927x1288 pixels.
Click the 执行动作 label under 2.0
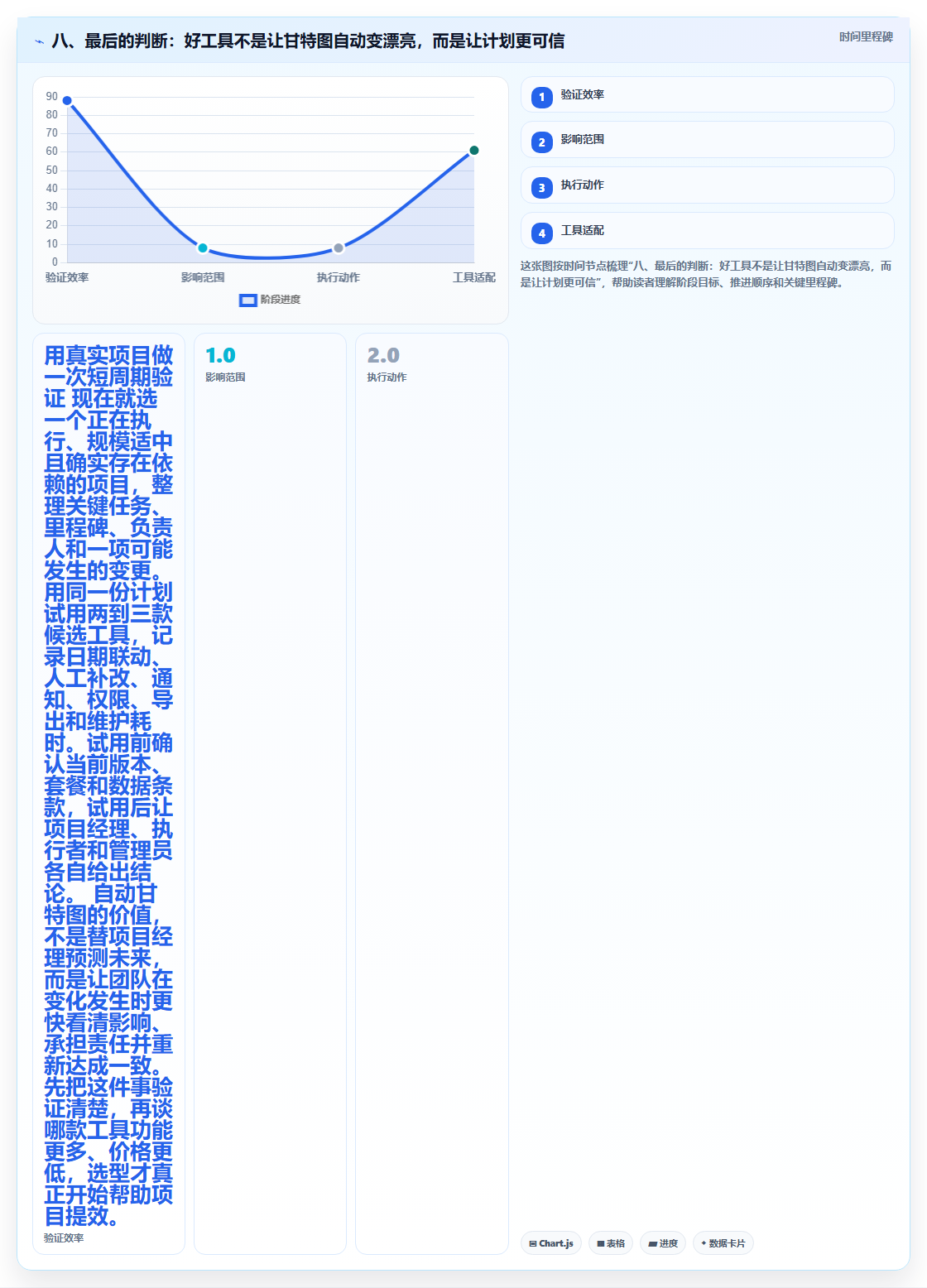(x=387, y=377)
